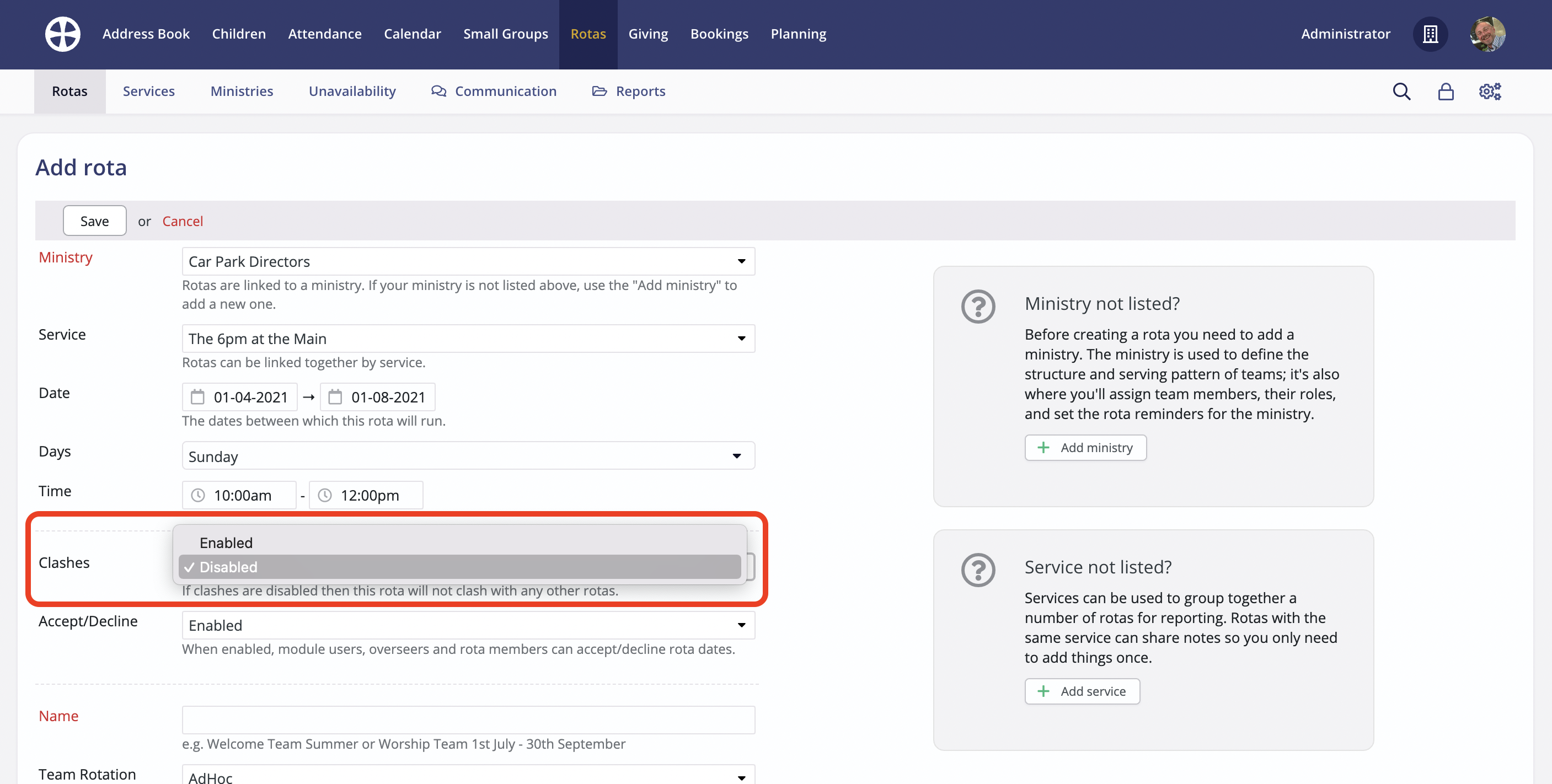Switch to the Ministries tab
The width and height of the screenshot is (1552, 784).
pos(242,91)
